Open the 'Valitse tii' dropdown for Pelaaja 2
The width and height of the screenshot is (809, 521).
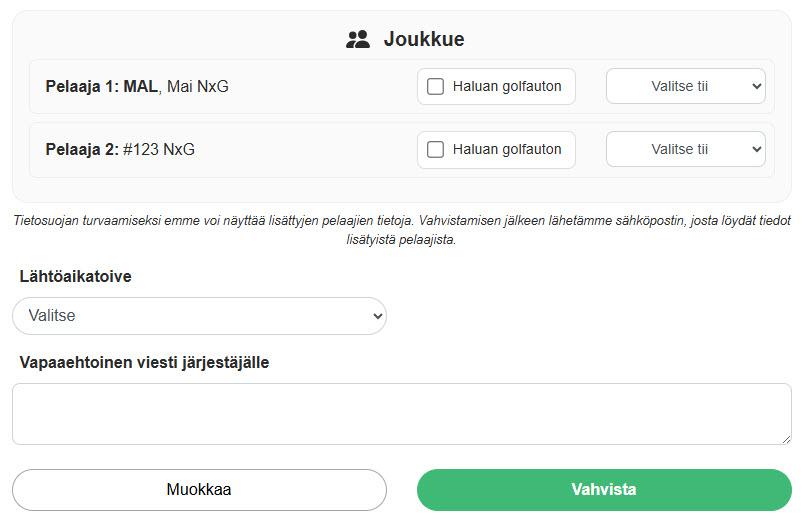point(686,149)
